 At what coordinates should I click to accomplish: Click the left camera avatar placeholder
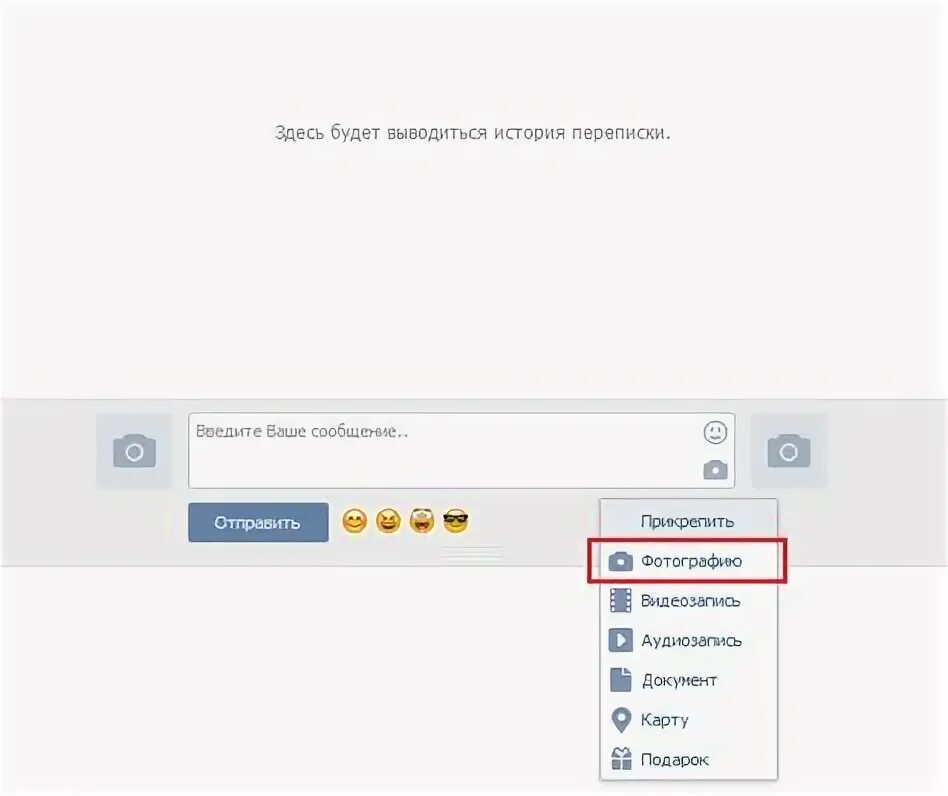tap(134, 451)
